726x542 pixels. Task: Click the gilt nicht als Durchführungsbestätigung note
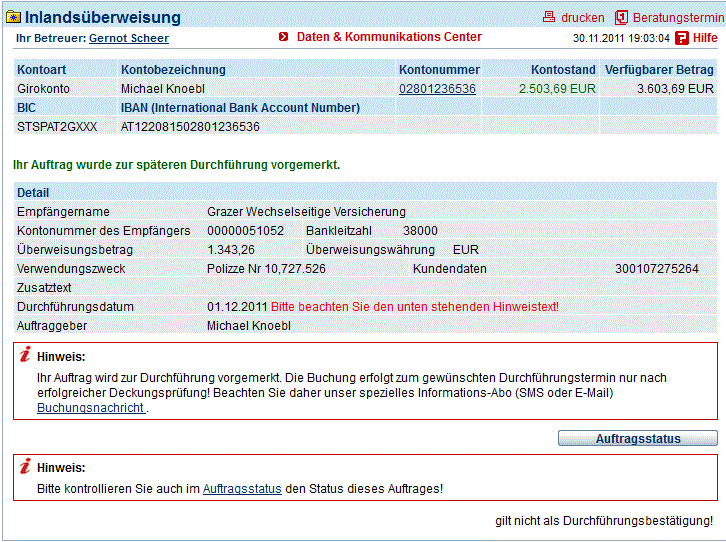tap(604, 521)
